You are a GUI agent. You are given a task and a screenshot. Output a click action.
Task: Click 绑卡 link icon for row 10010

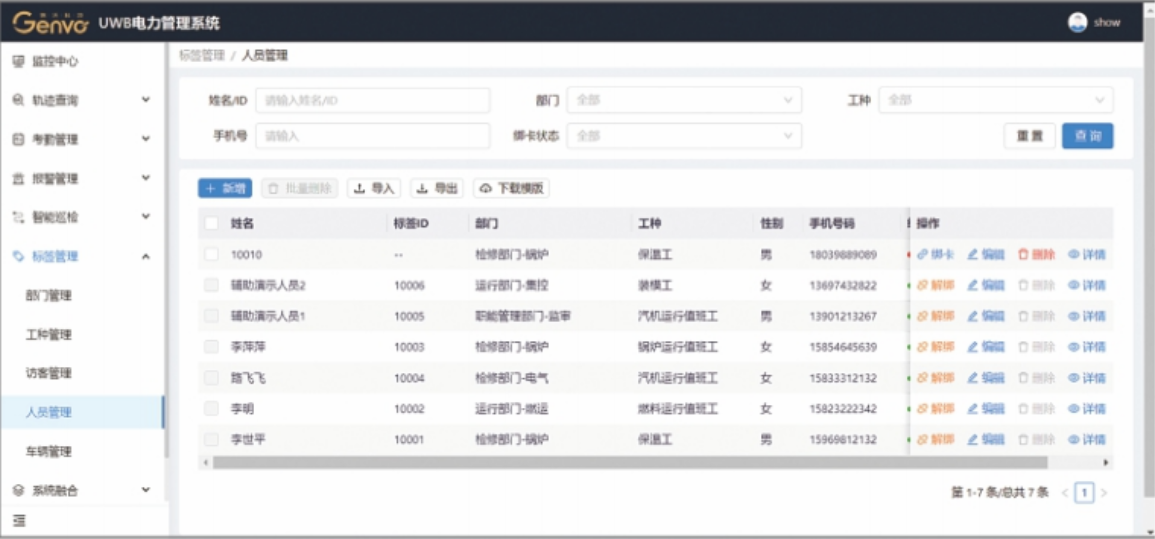[922, 255]
